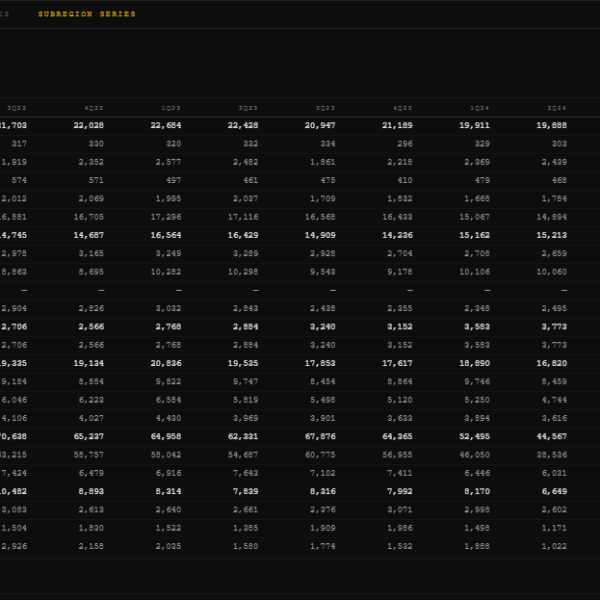Select the 2Q23 column header

pos(248,108)
